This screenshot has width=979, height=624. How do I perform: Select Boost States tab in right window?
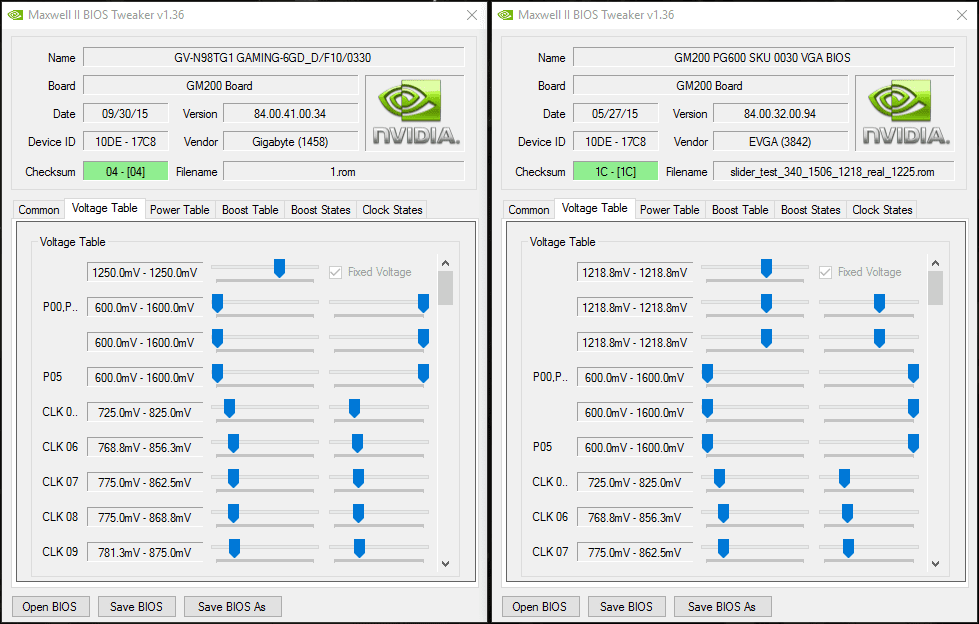(810, 210)
